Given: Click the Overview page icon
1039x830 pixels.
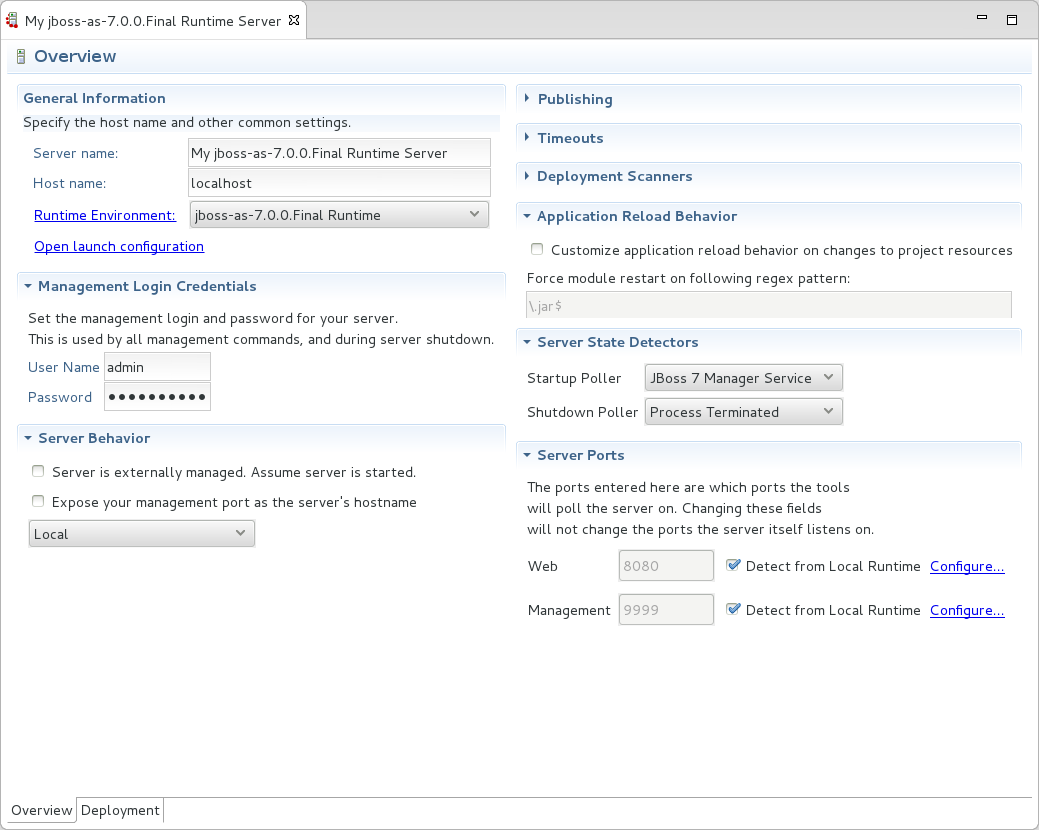Looking at the screenshot, I should click(x=19, y=57).
